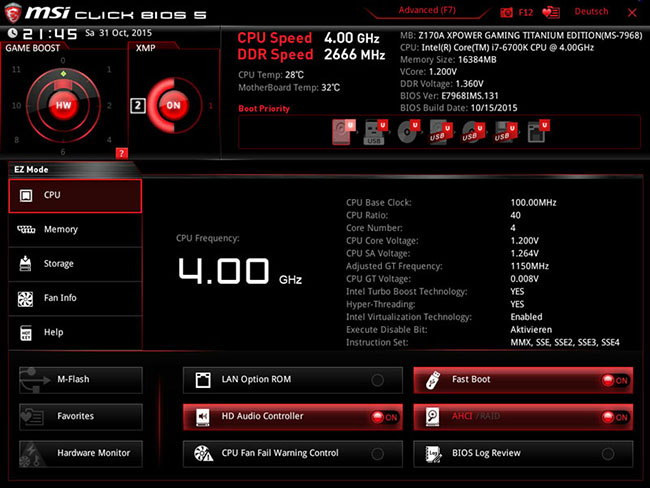This screenshot has width=650, height=488.
Task: Click the Boot Priority heading
Action: click(x=264, y=109)
